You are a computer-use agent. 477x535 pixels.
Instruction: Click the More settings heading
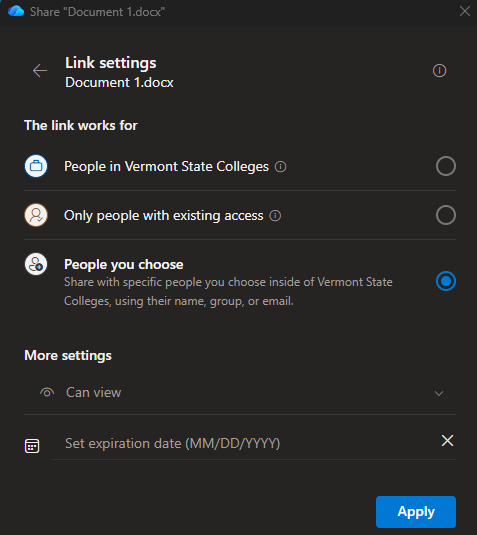coord(68,356)
